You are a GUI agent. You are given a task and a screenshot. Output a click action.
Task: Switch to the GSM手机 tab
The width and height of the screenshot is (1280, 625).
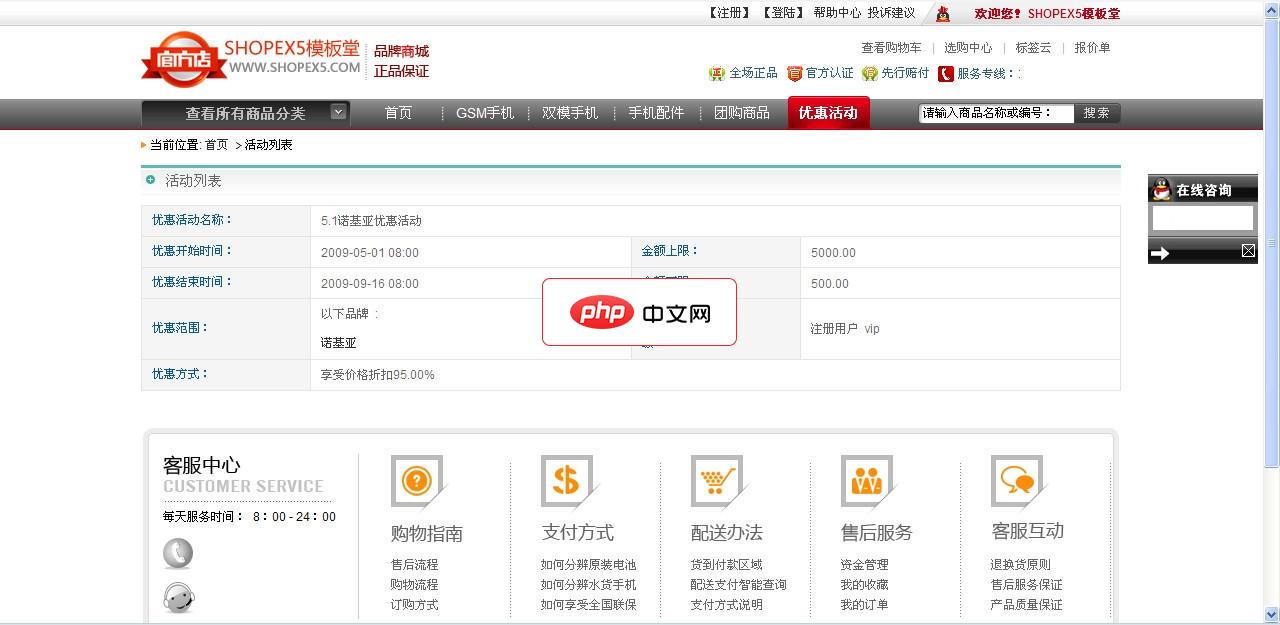485,113
